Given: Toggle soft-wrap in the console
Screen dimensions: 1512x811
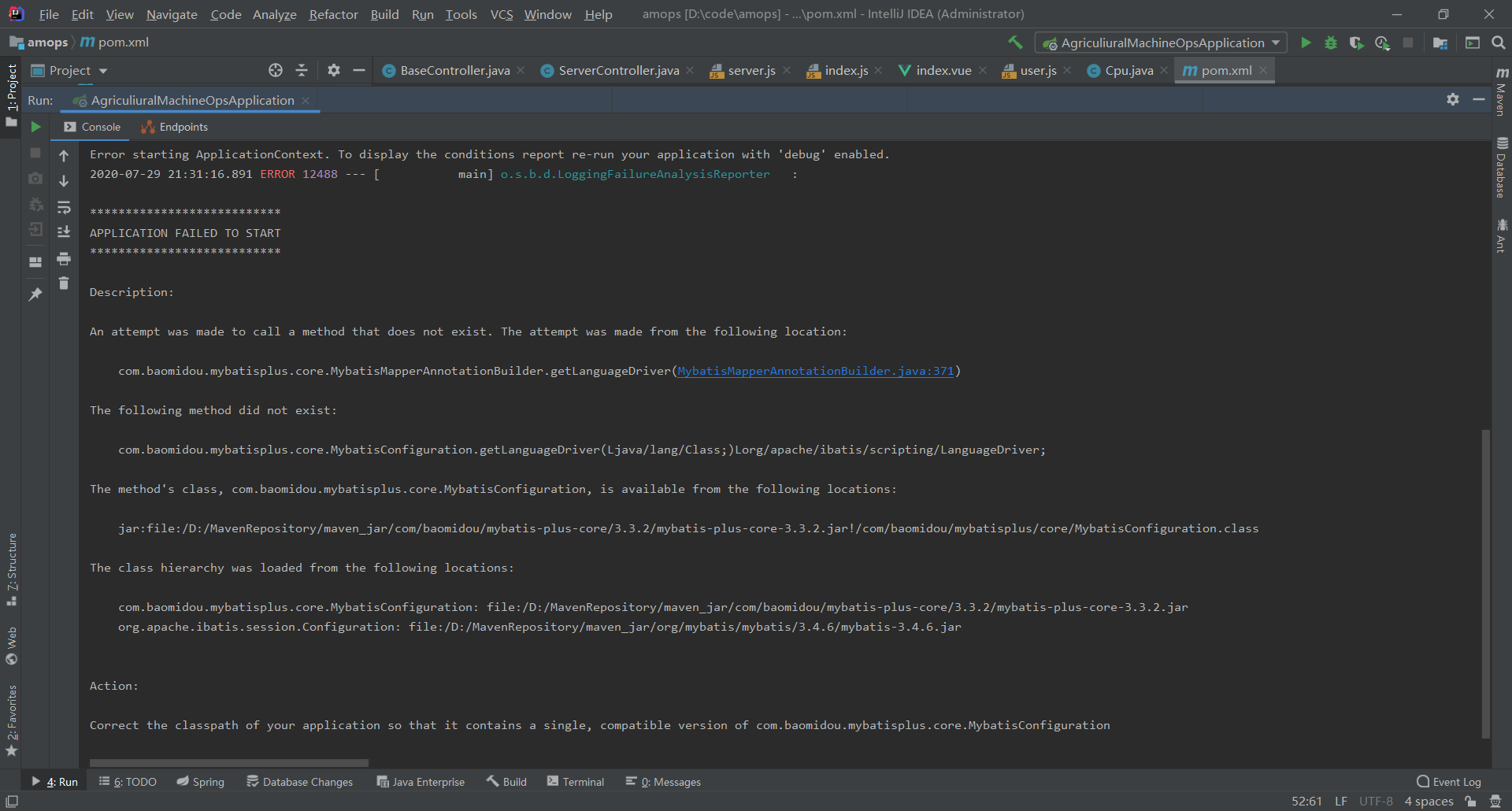Looking at the screenshot, I should 64,207.
